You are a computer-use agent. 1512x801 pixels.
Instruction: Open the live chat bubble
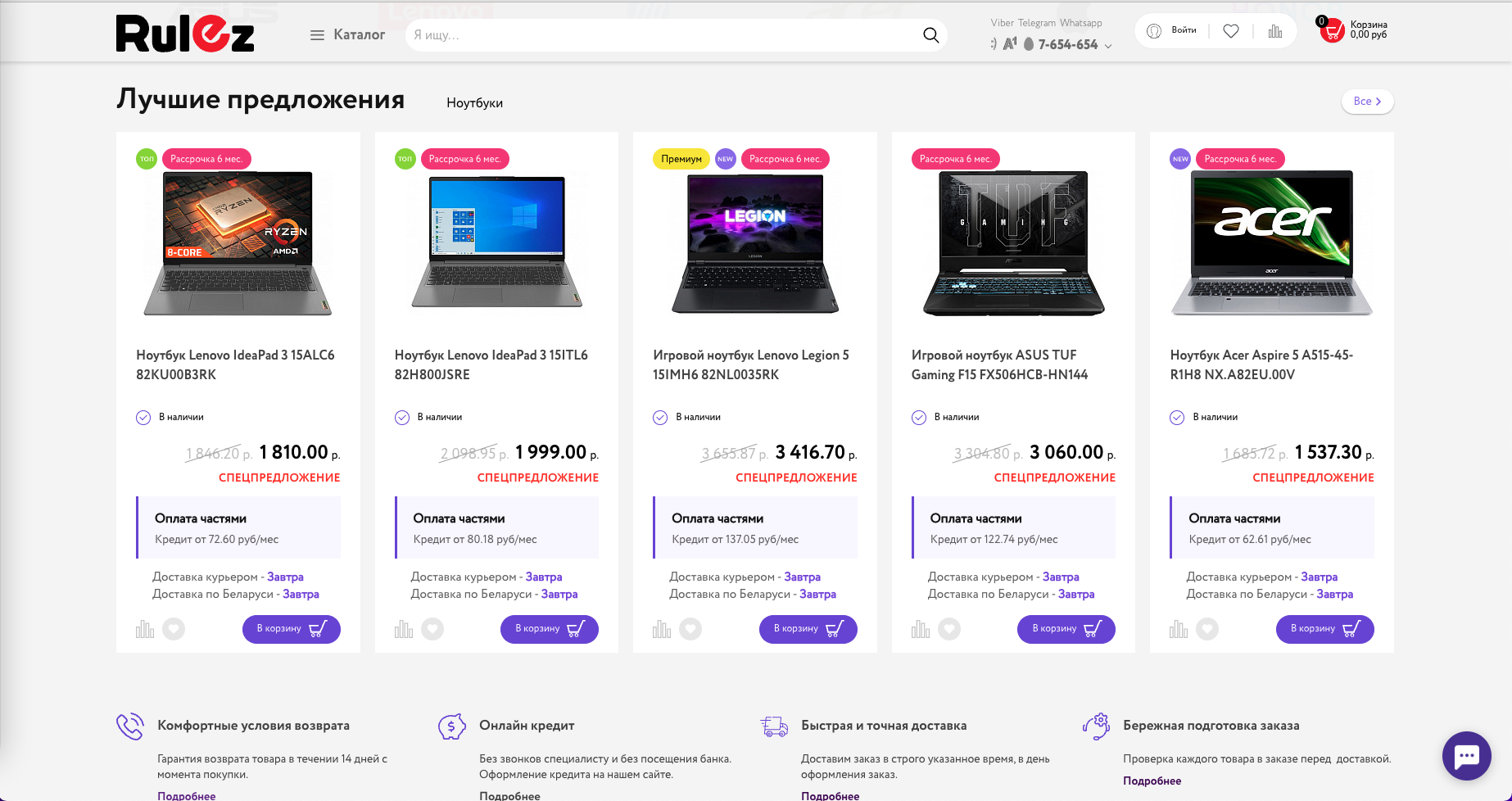[1466, 755]
